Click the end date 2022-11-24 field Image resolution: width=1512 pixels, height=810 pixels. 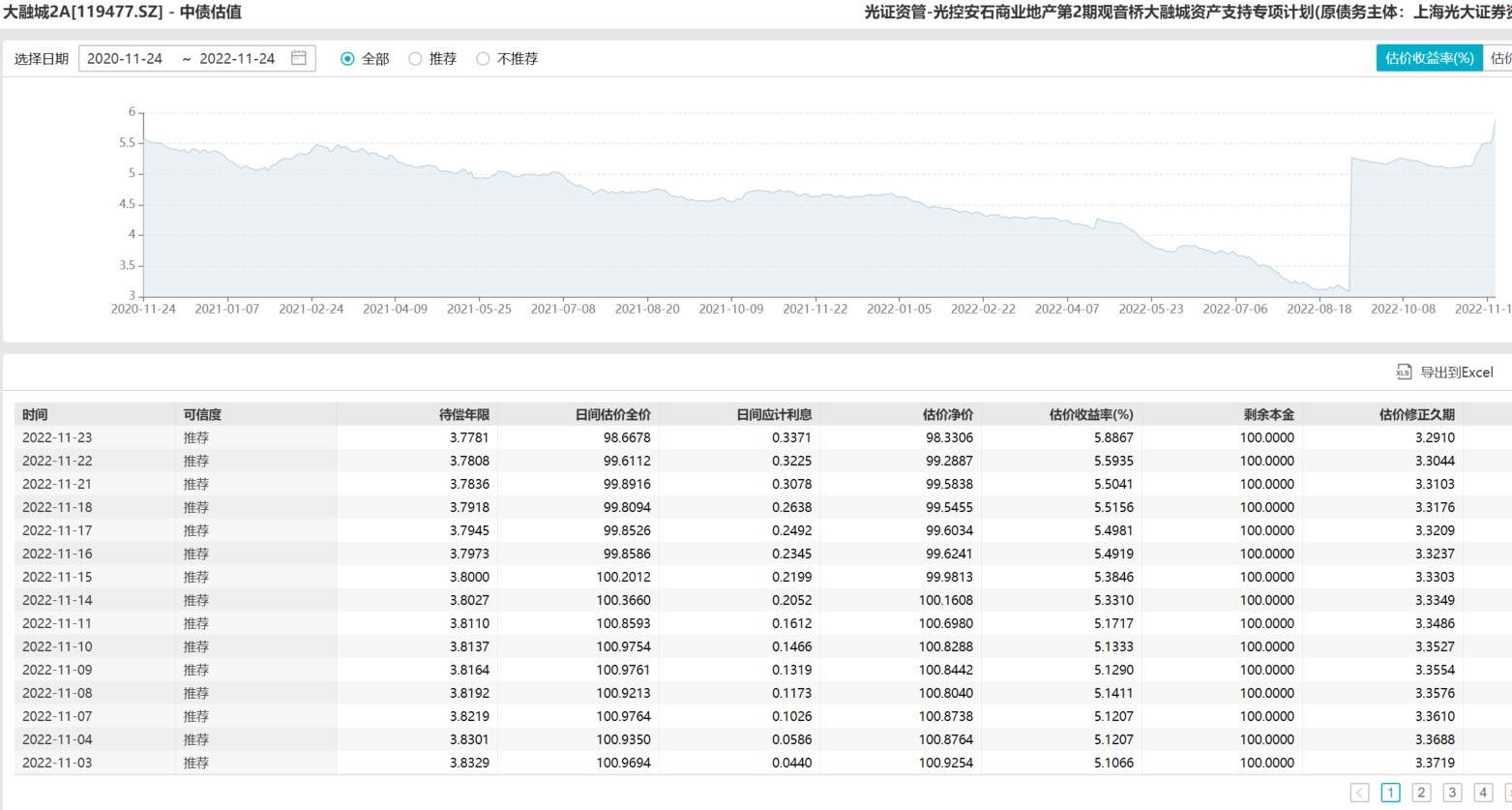coord(237,58)
